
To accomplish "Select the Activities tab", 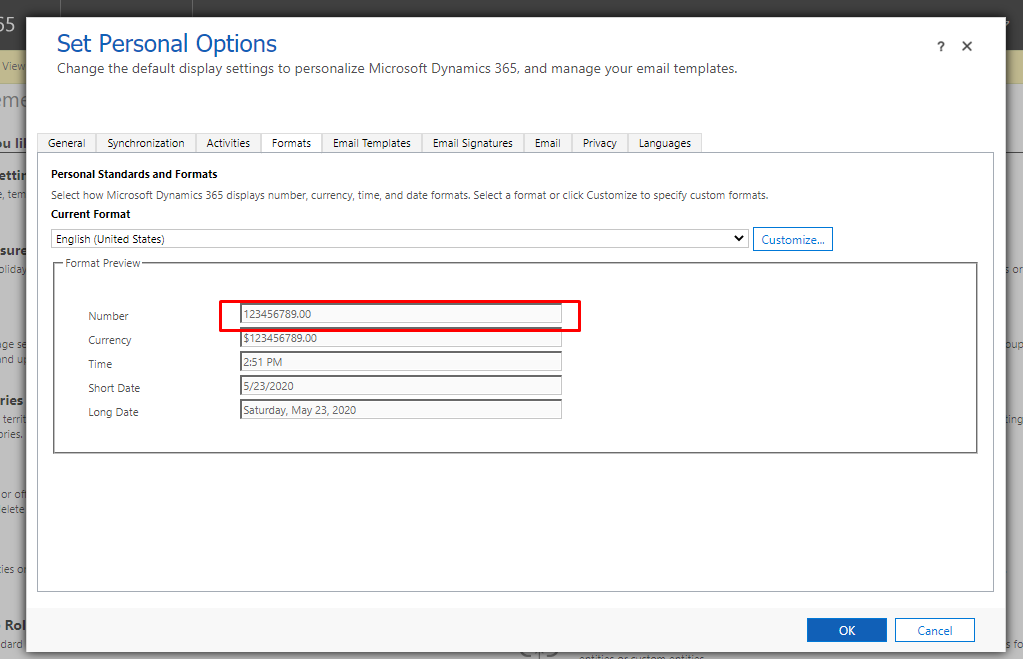I will pos(228,143).
